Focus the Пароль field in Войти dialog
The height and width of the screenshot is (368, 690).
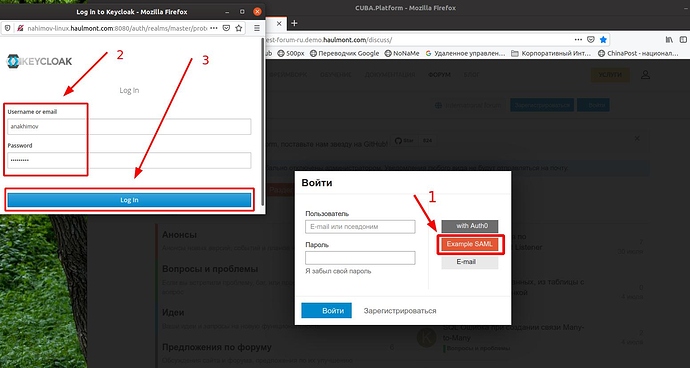point(360,258)
